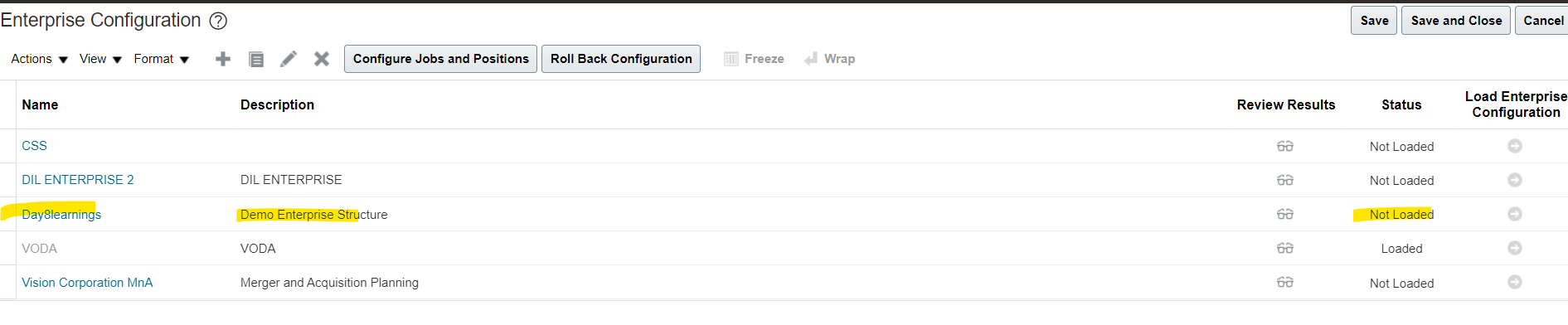The image size is (1568, 325).
Task: Click the pencil Edit icon
Action: (289, 59)
